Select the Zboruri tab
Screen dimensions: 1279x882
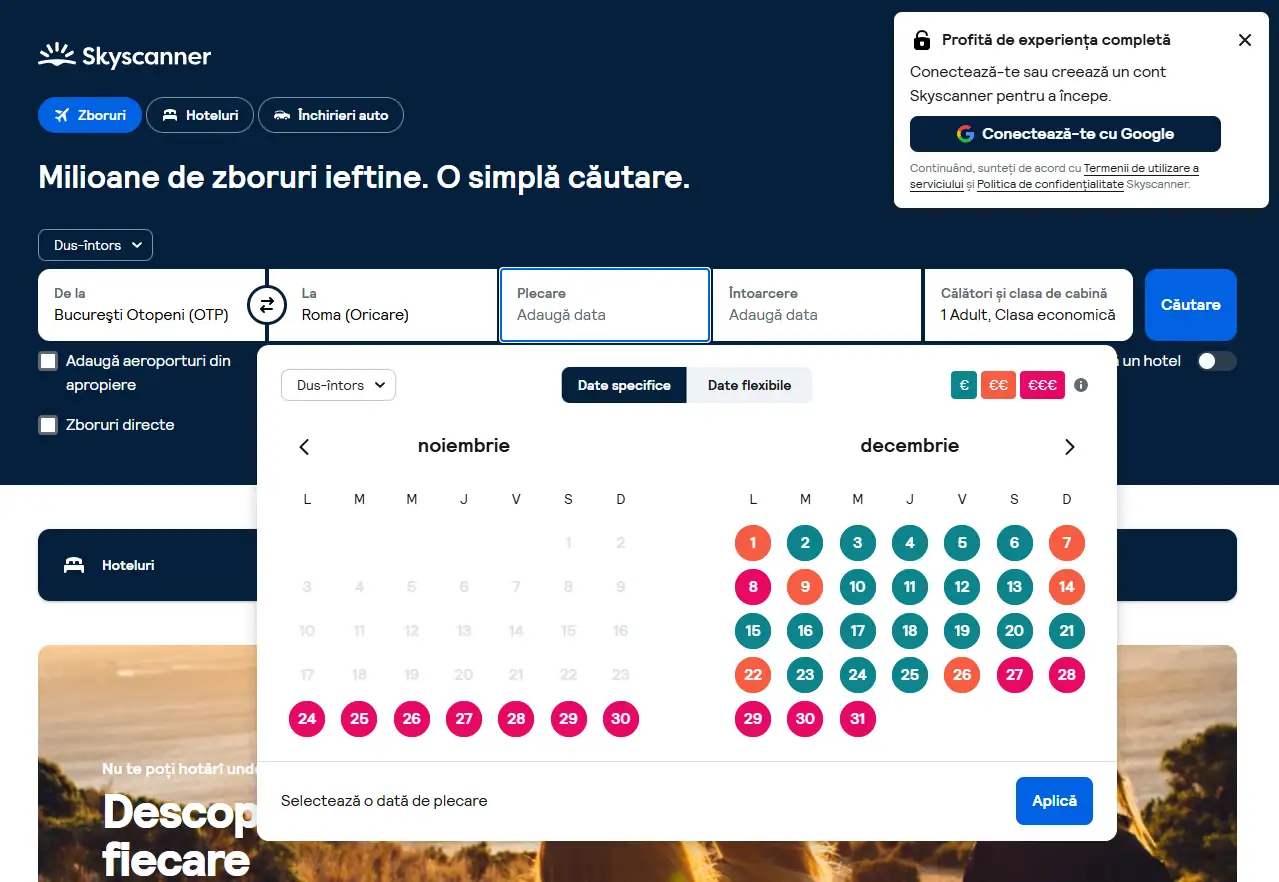[90, 115]
